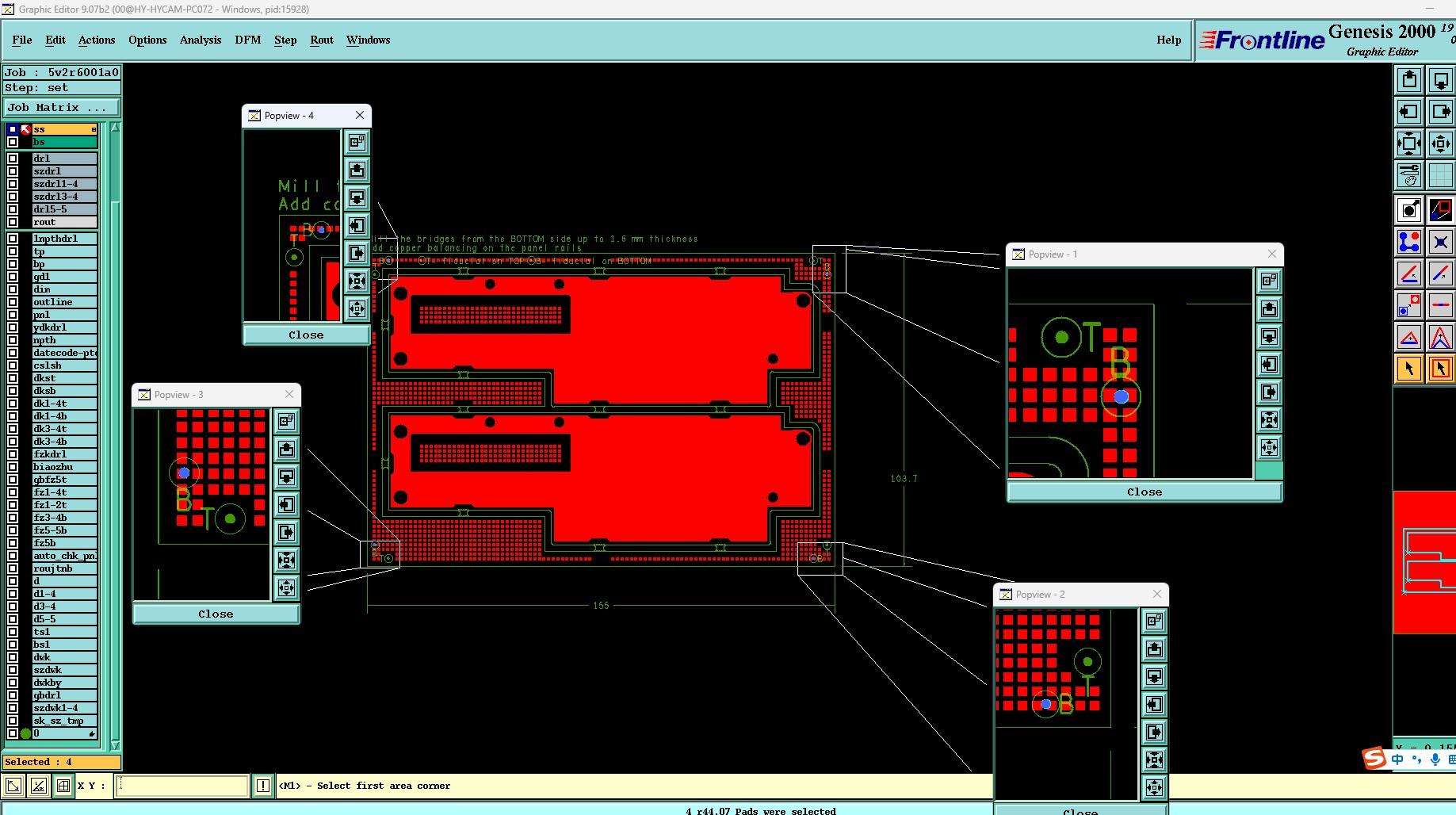Toggle display checkbox for layer bs

(13, 142)
